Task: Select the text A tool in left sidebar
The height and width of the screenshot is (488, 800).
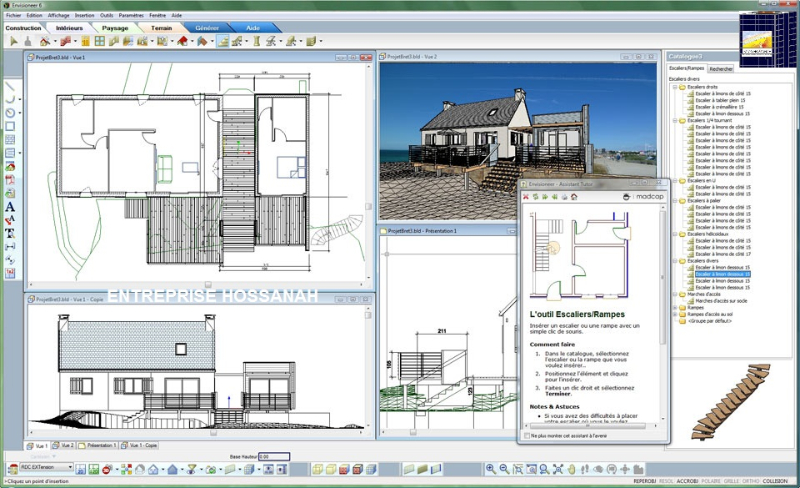Action: point(10,207)
